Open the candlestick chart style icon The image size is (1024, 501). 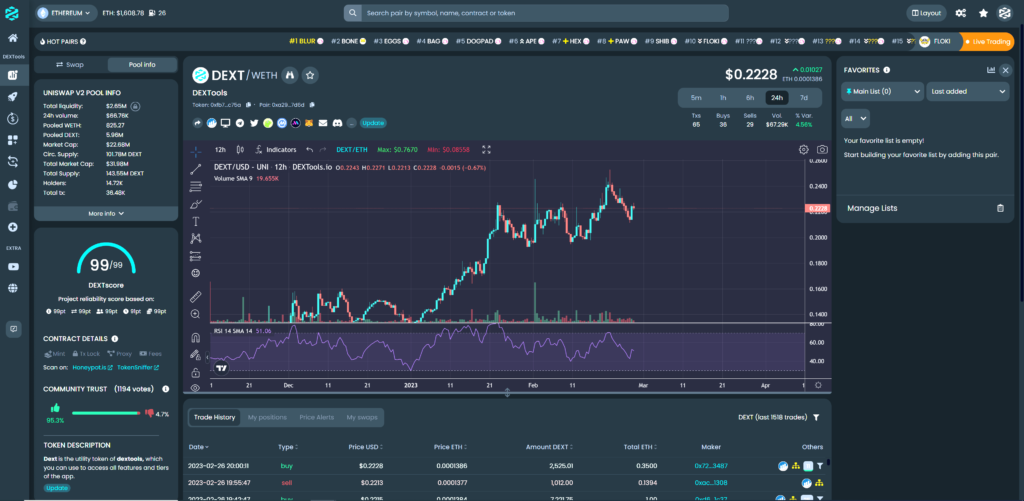(x=240, y=150)
